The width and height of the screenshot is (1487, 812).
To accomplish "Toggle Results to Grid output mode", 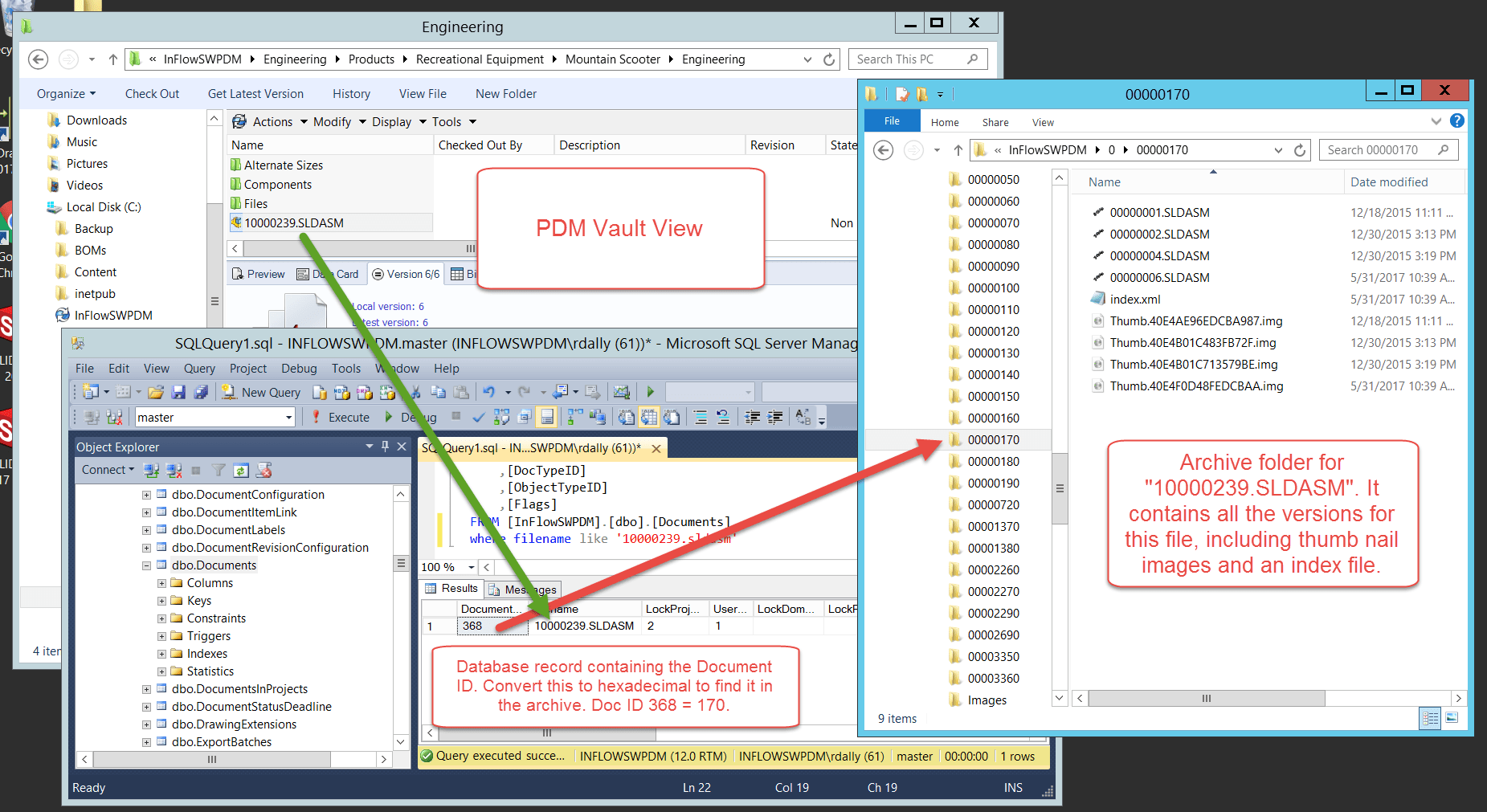I will [x=649, y=417].
